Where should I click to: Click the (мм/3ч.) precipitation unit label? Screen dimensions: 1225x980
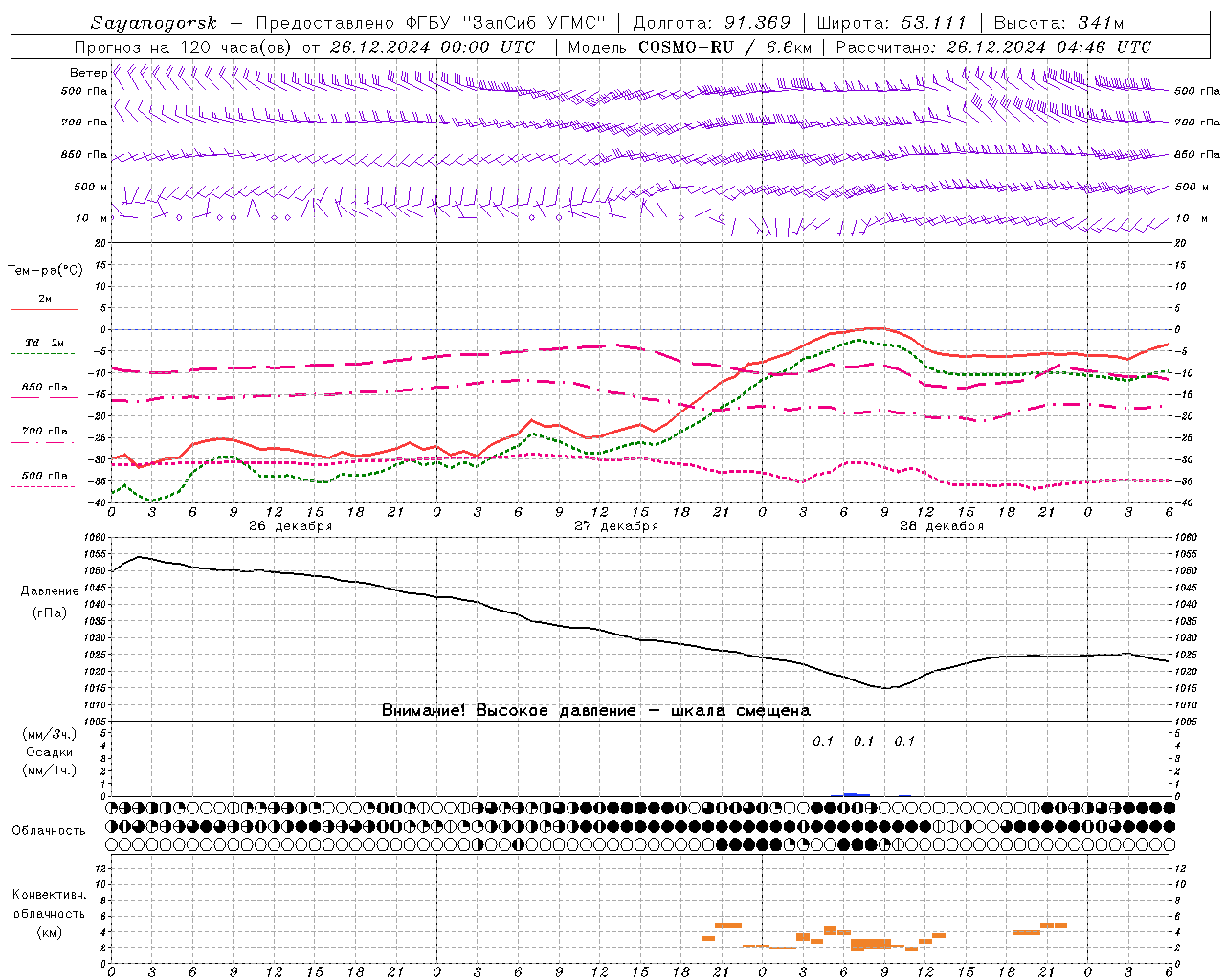tap(50, 734)
